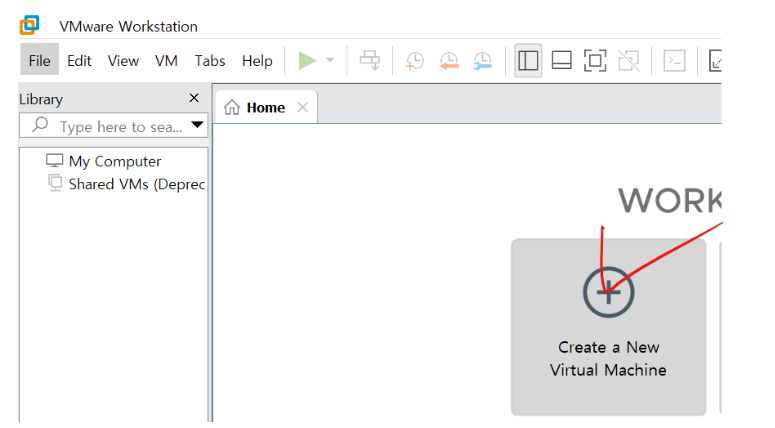Open the VM menu
The height and width of the screenshot is (428, 775).
166,61
